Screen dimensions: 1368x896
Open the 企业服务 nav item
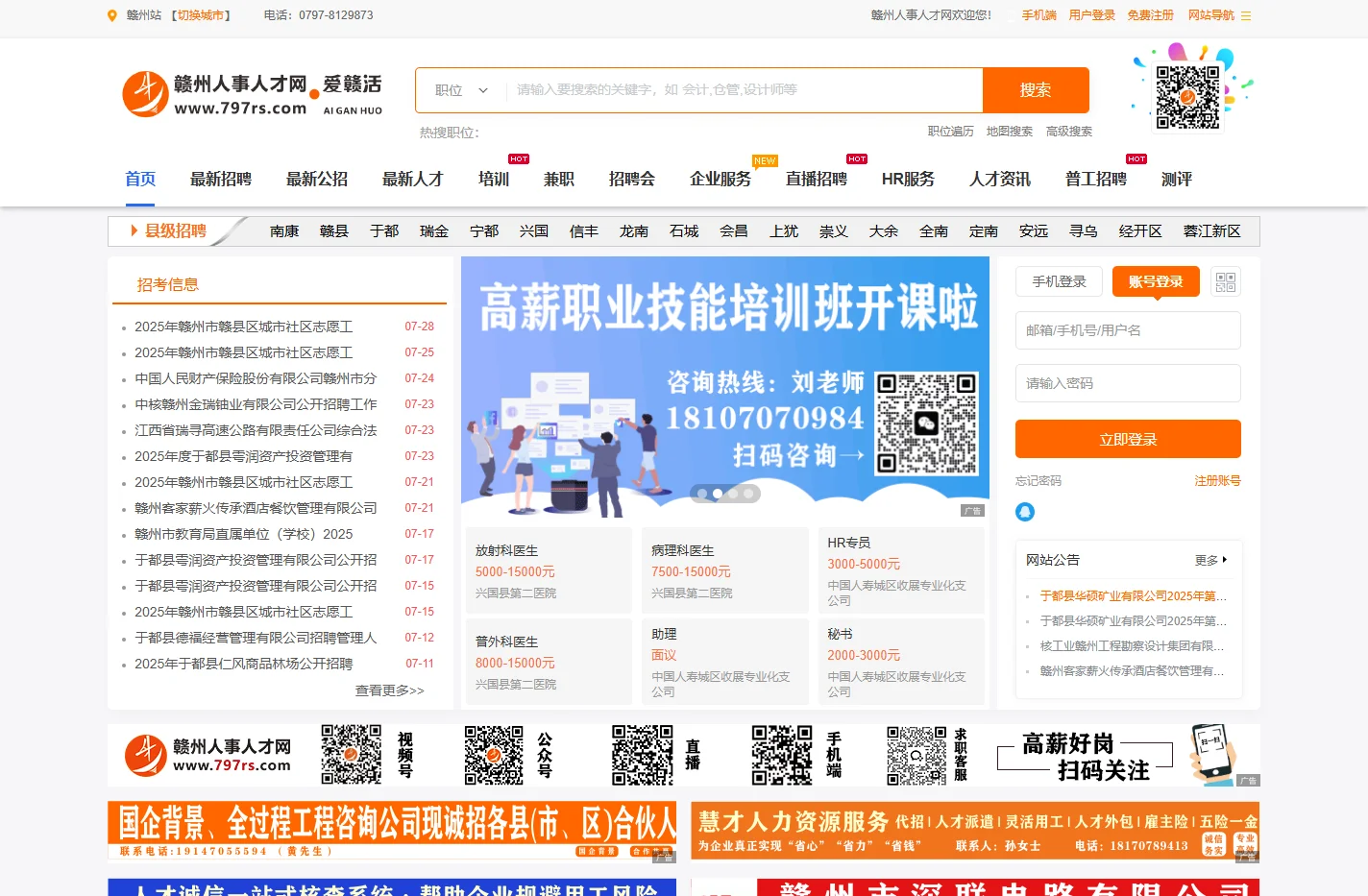tap(721, 179)
